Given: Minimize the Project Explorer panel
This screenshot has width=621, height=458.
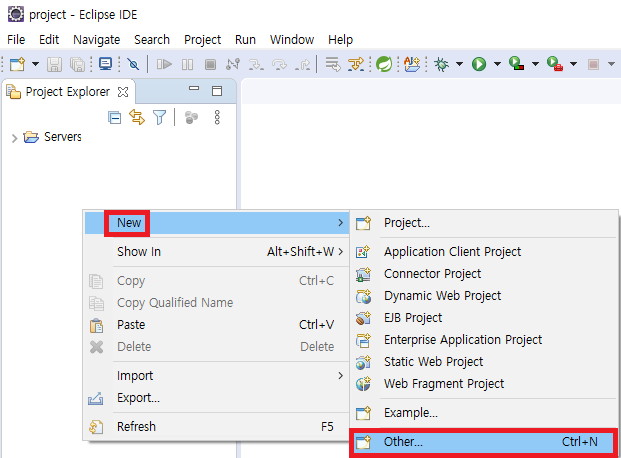Looking at the screenshot, I should 194,89.
